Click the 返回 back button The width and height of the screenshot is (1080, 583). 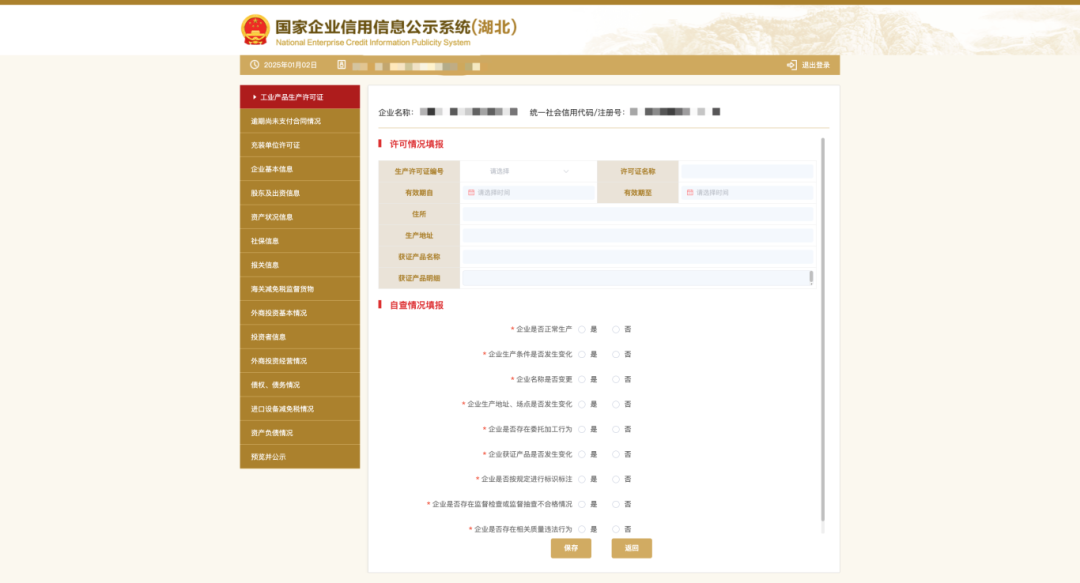click(x=632, y=549)
